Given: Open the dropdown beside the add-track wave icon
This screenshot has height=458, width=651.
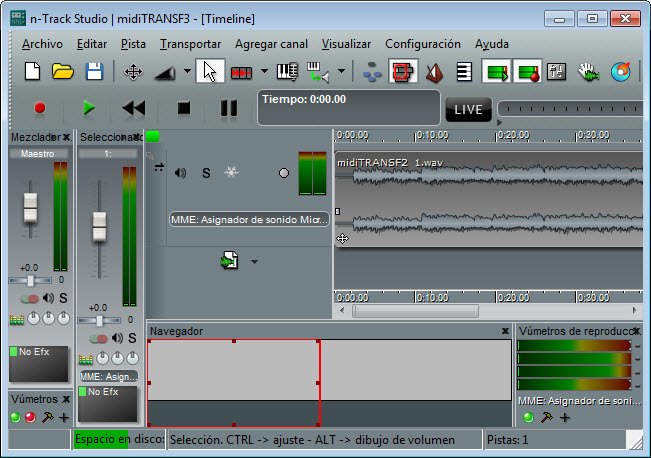Looking at the screenshot, I should (255, 262).
